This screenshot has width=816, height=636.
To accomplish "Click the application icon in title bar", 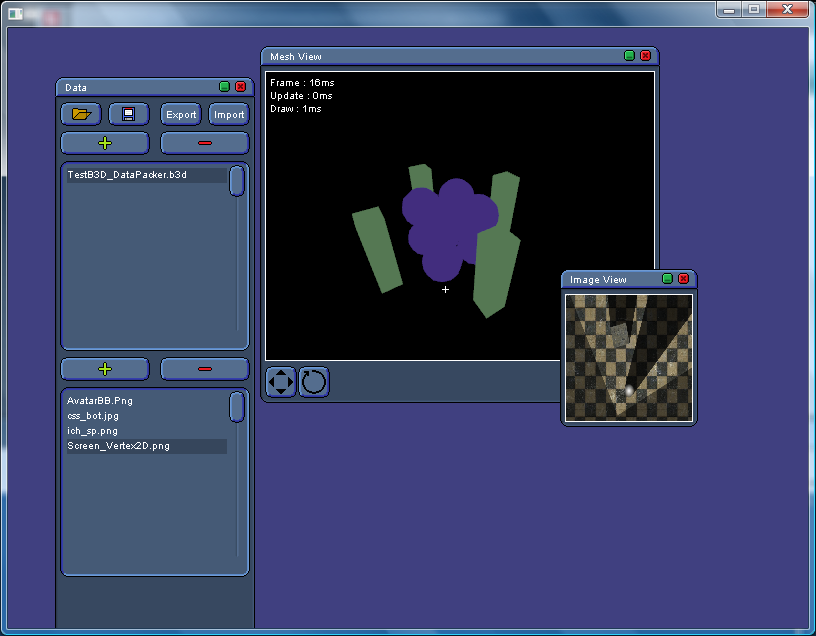I will click(x=16, y=14).
